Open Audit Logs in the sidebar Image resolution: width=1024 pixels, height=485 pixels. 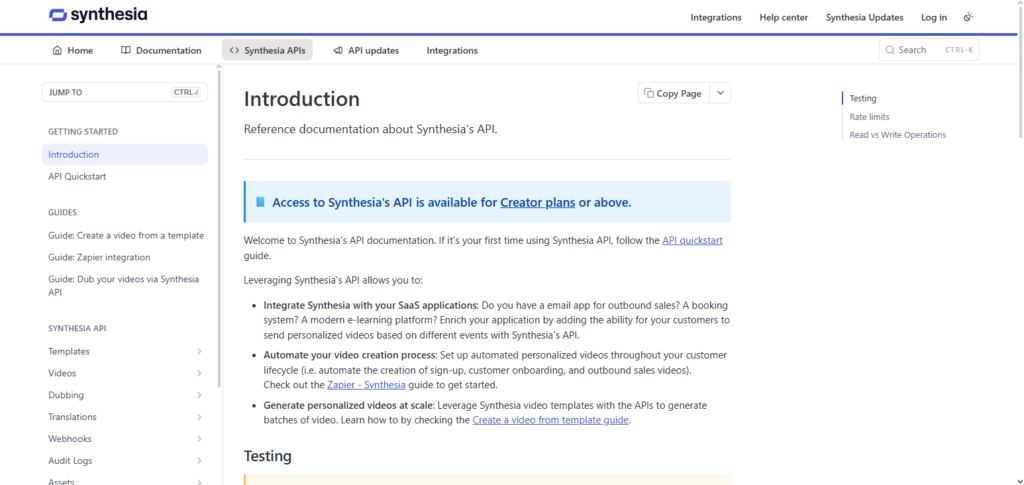click(x=70, y=460)
